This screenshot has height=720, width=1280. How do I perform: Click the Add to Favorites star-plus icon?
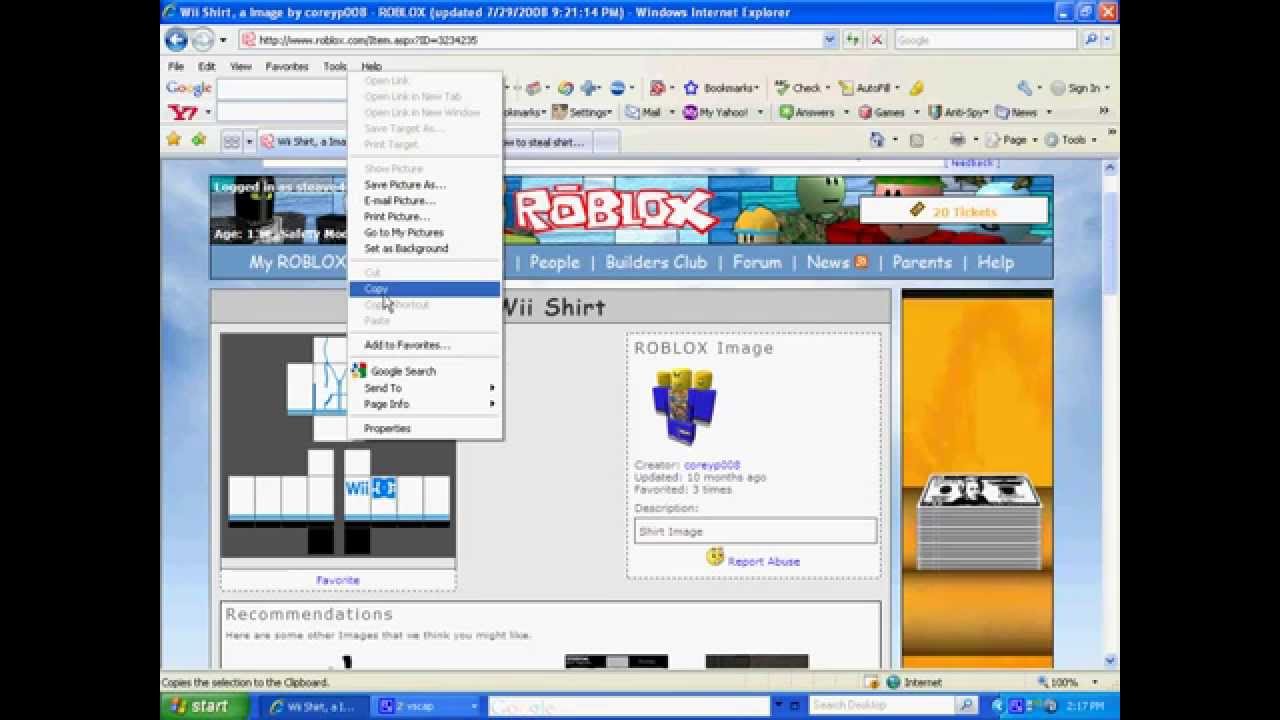pos(199,140)
